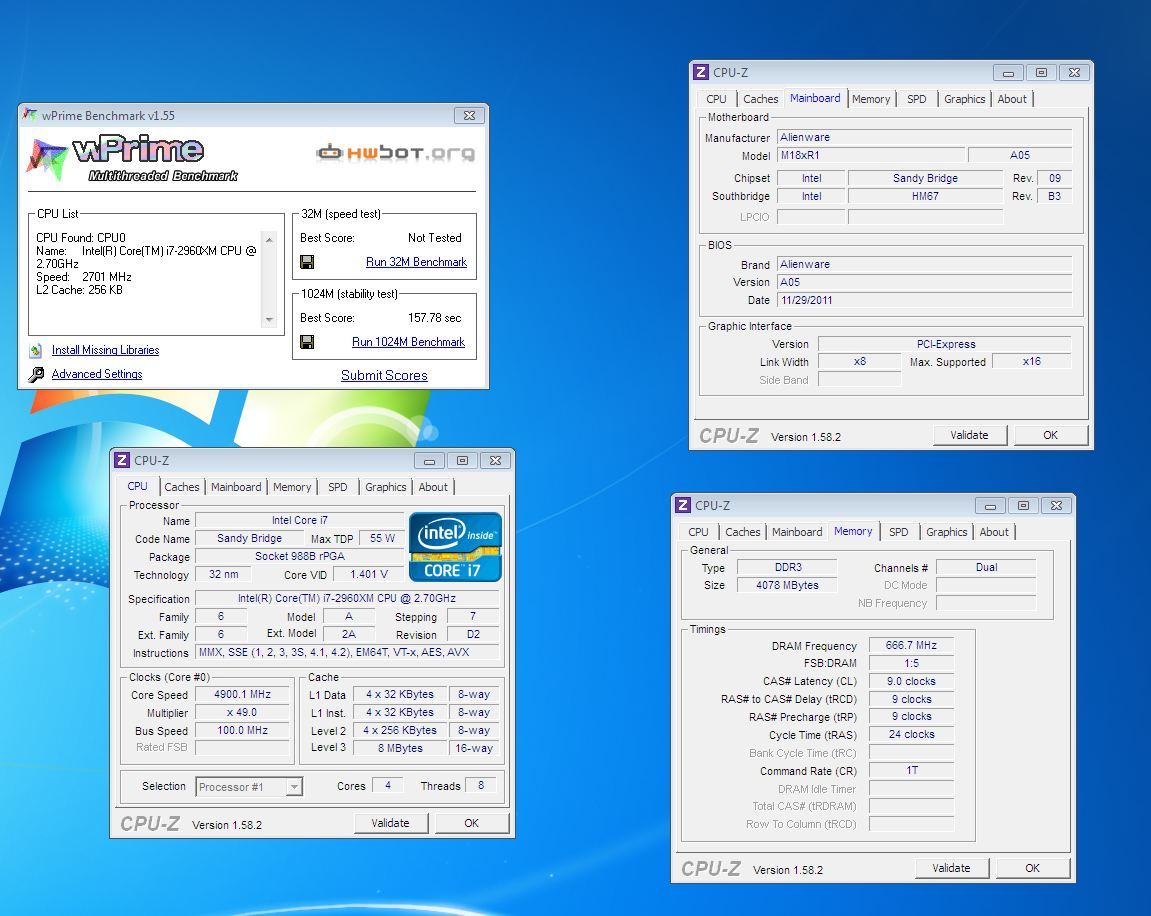This screenshot has width=1151, height=916.
Task: Open Install Missing Libraries link
Action: pos(105,350)
